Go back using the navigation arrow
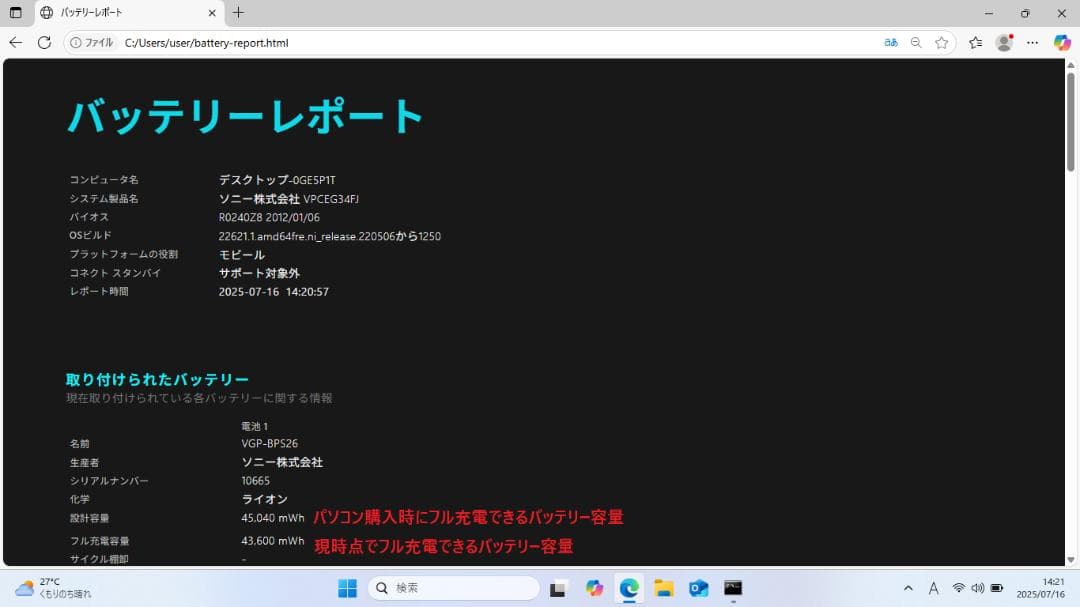This screenshot has width=1080, height=607. click(x=15, y=43)
